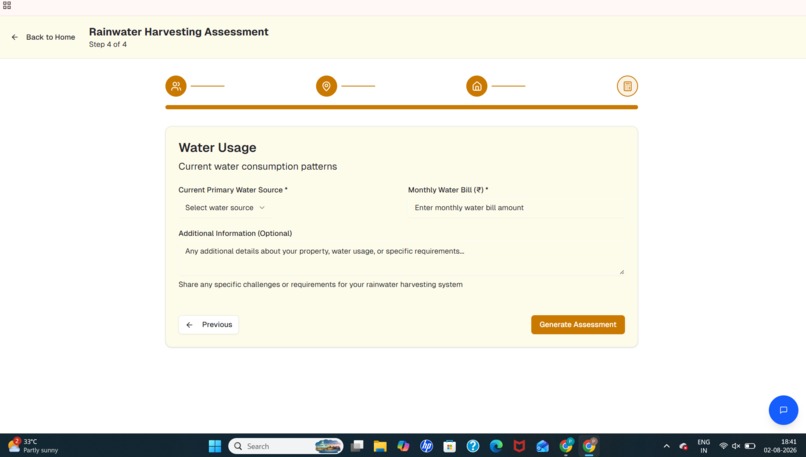Select the calculator step icon

point(627,86)
